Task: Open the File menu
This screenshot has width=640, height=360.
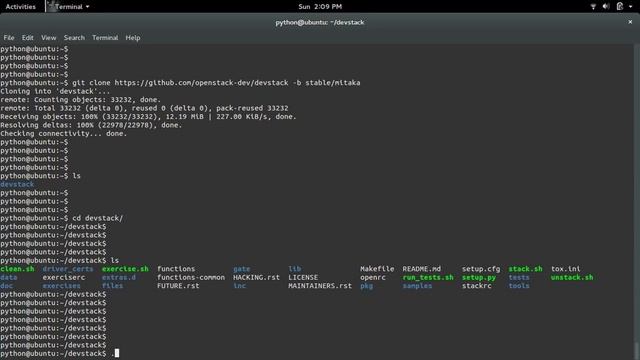Action: [9, 38]
